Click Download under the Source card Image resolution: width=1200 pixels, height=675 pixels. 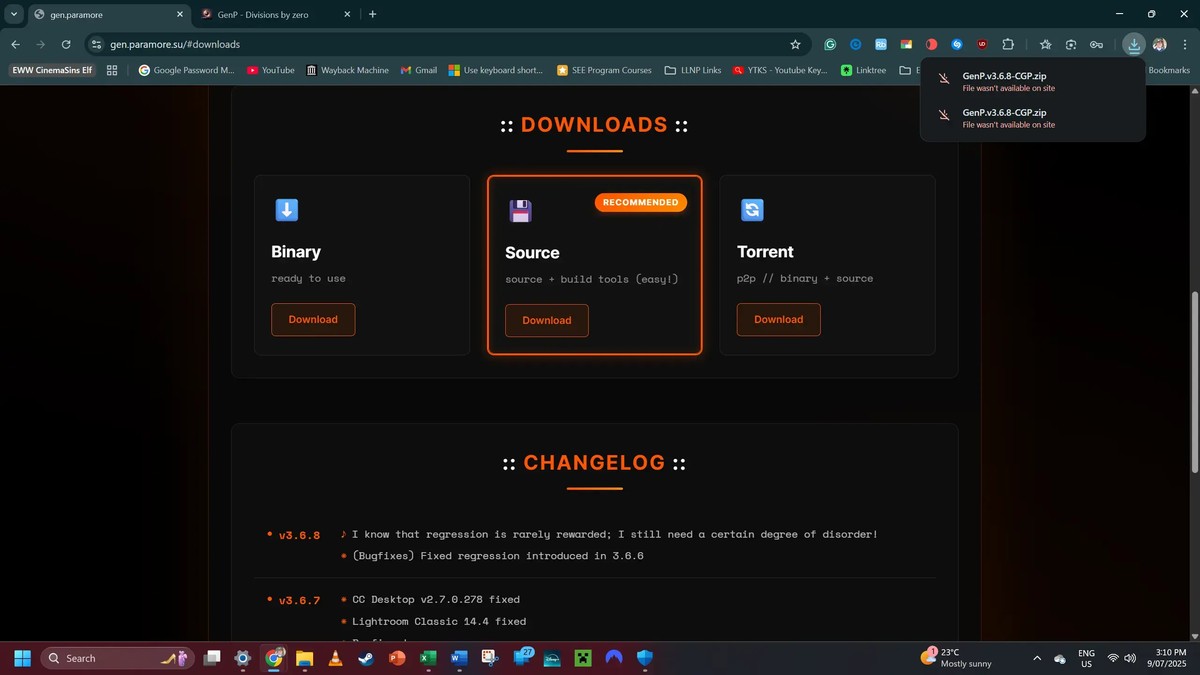pyautogui.click(x=547, y=320)
